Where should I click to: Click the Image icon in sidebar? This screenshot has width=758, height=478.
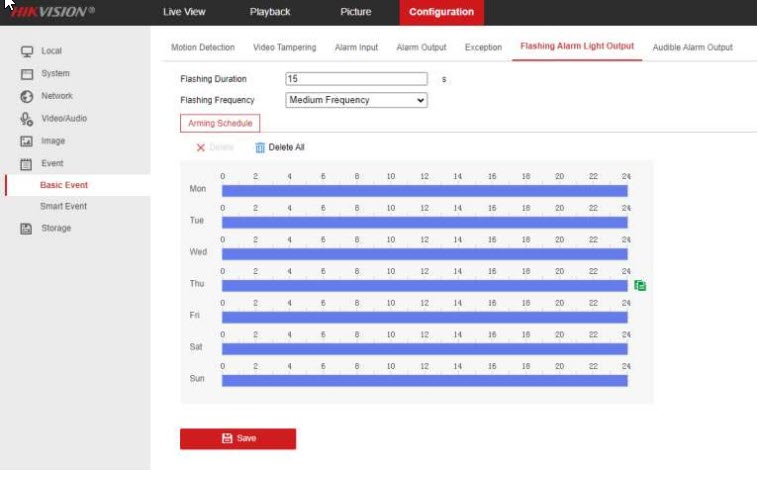click(28, 142)
